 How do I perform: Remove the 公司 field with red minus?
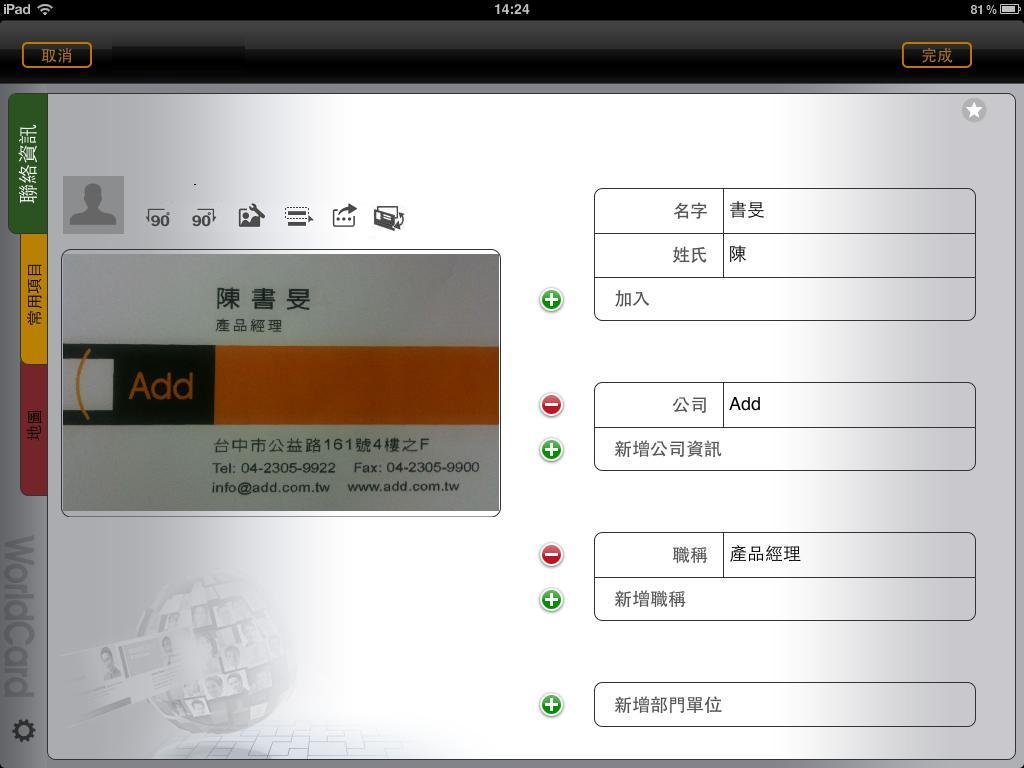551,405
